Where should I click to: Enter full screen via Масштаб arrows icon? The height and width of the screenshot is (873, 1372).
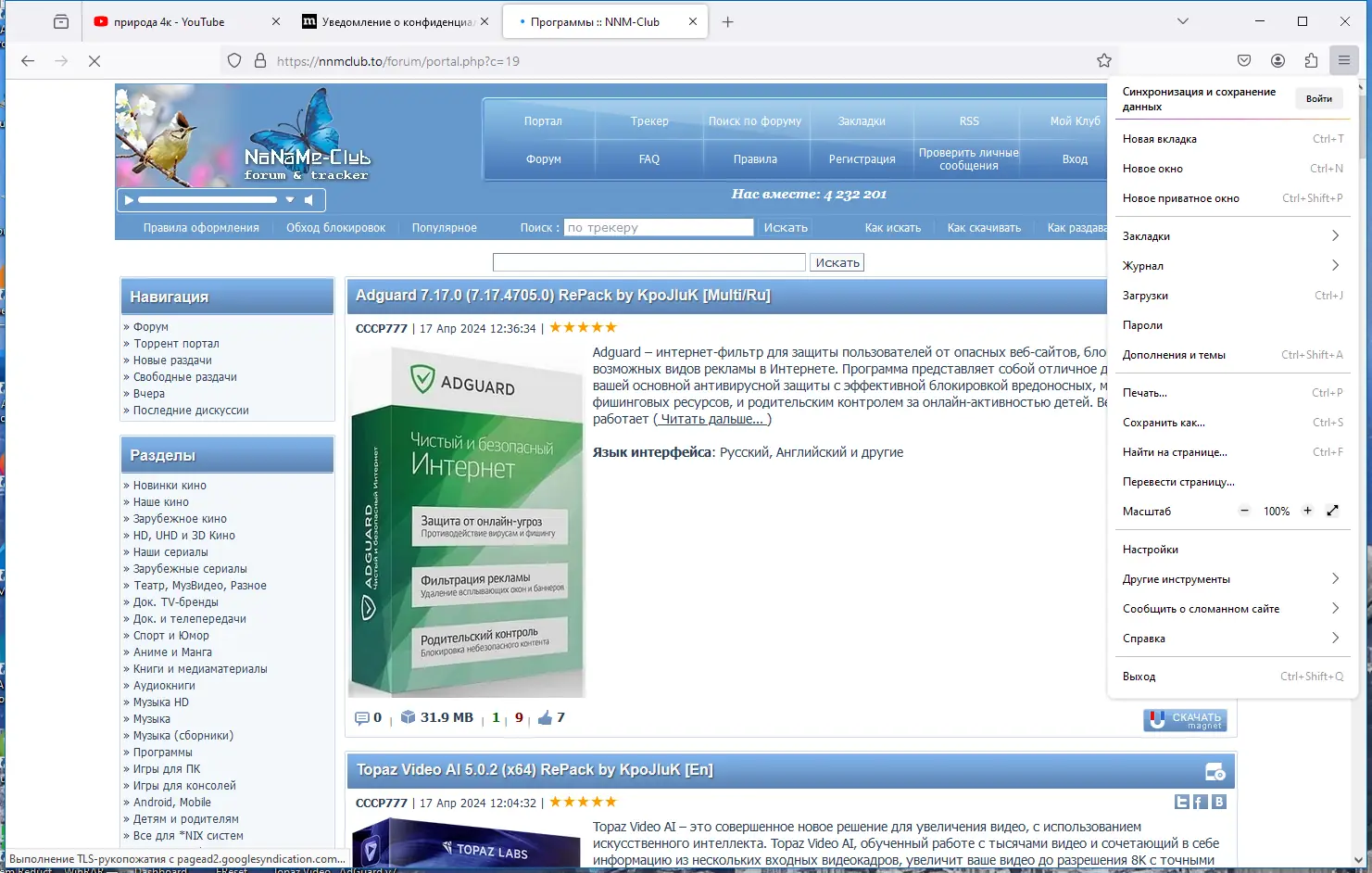pos(1332,511)
